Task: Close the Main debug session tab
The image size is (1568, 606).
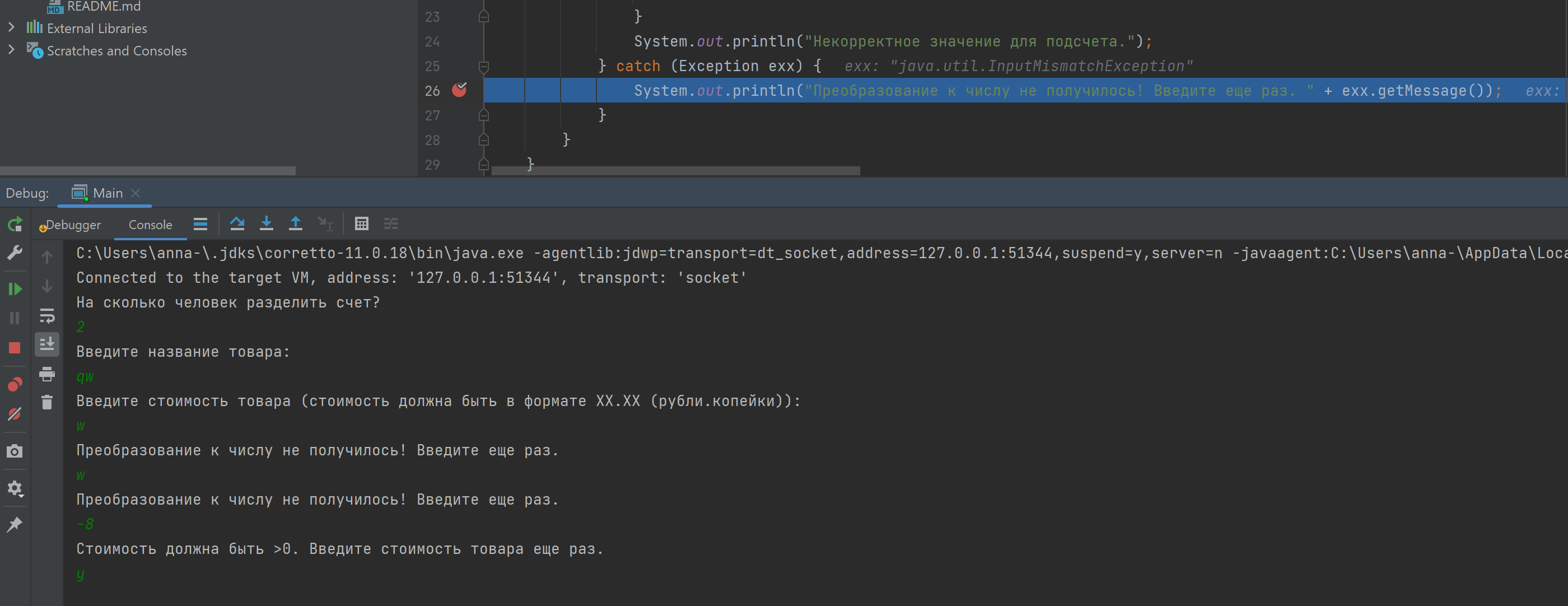Action: (136, 193)
